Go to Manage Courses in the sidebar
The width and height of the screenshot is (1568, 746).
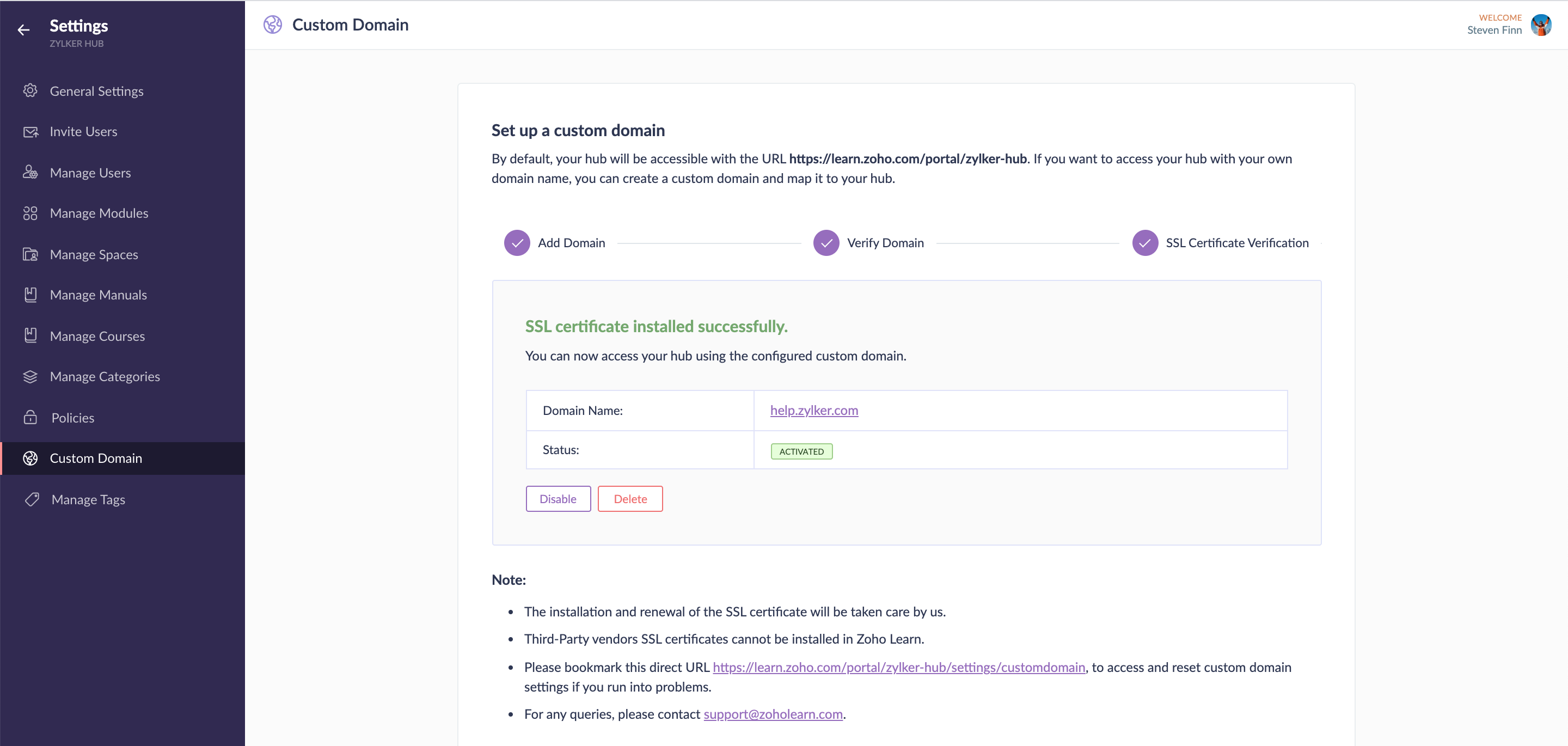pyautogui.click(x=97, y=336)
